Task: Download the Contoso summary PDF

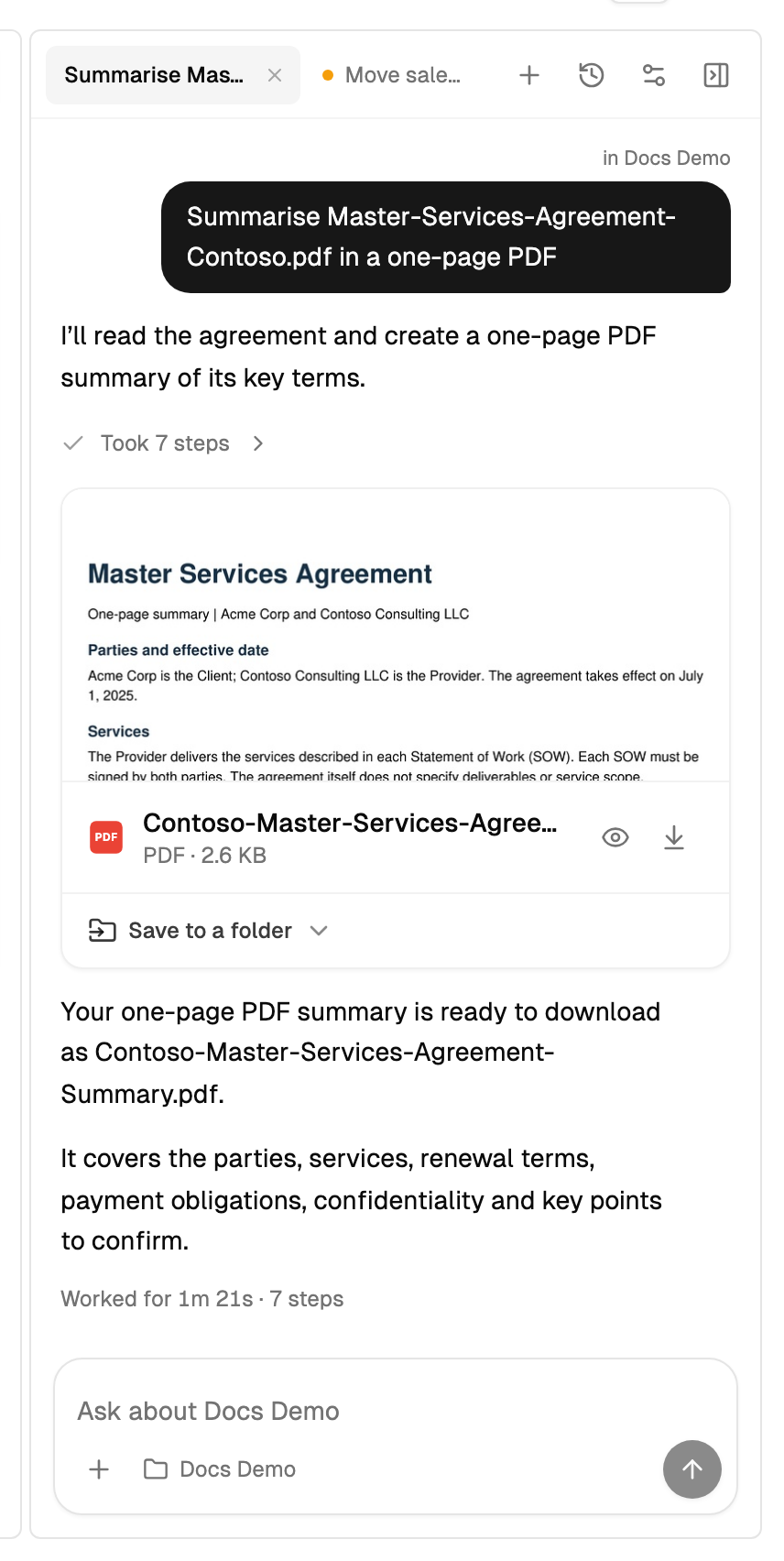Action: tap(674, 837)
